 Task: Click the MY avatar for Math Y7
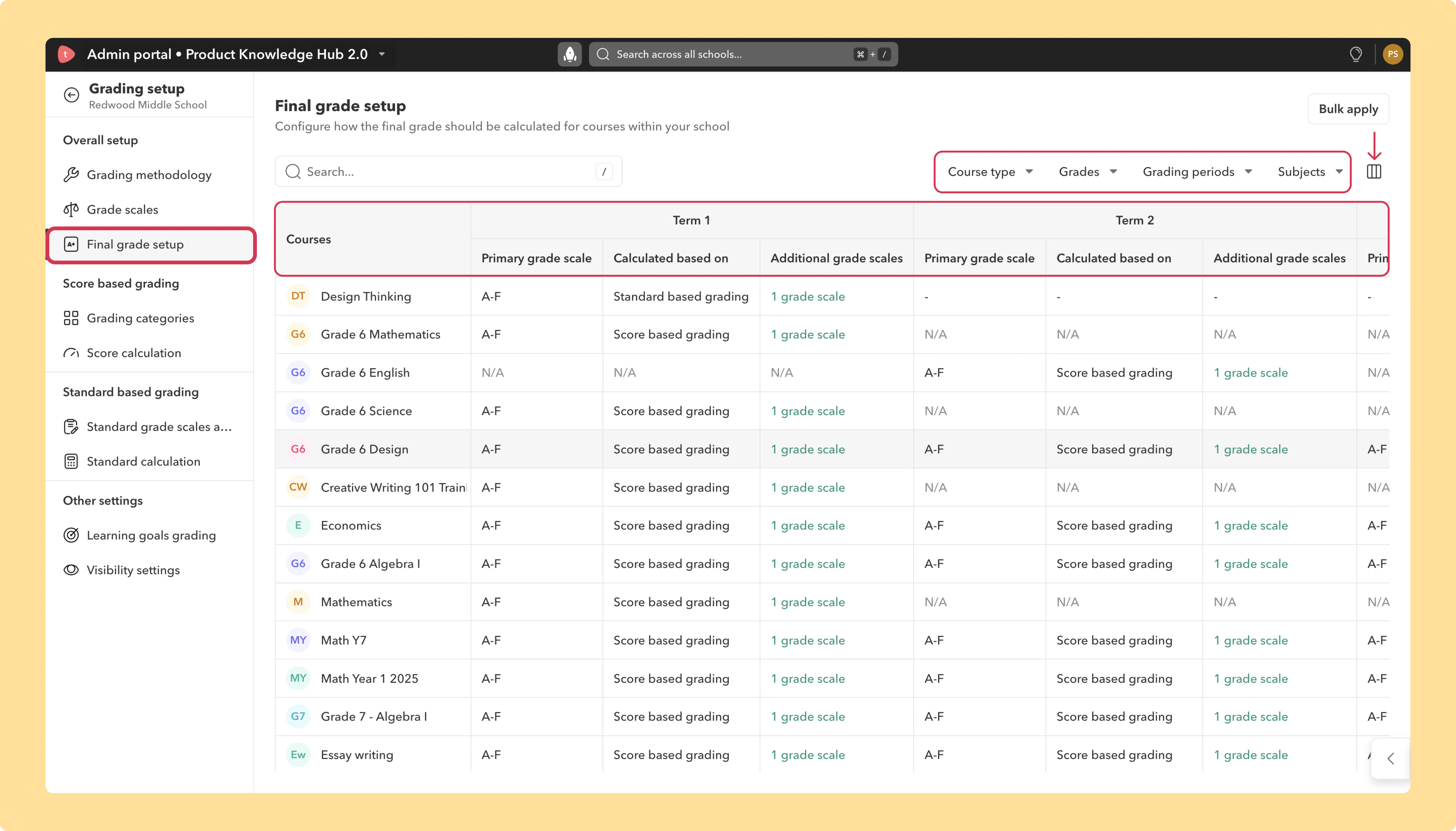tap(298, 640)
